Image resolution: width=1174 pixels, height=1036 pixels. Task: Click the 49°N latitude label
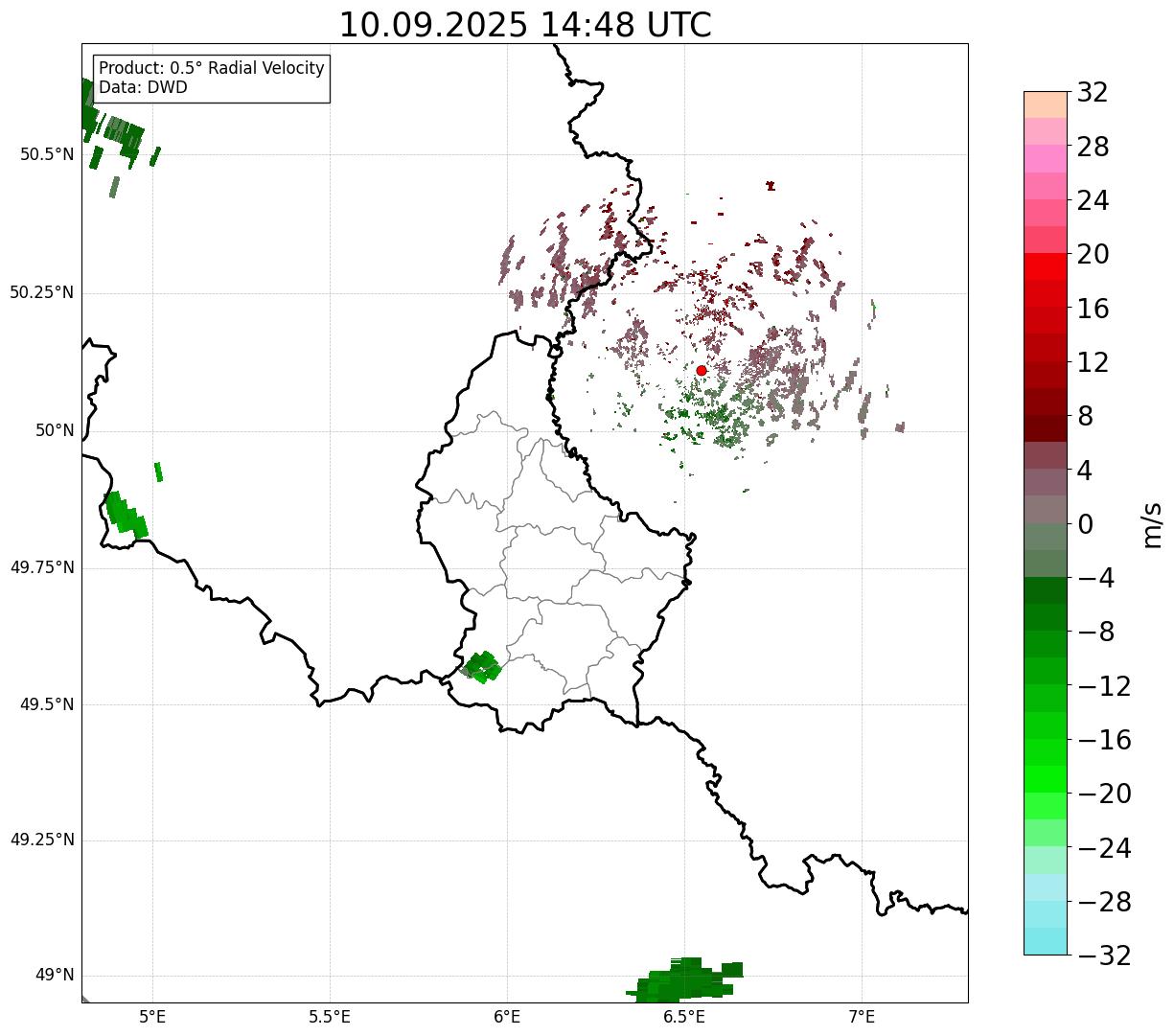[x=56, y=975]
